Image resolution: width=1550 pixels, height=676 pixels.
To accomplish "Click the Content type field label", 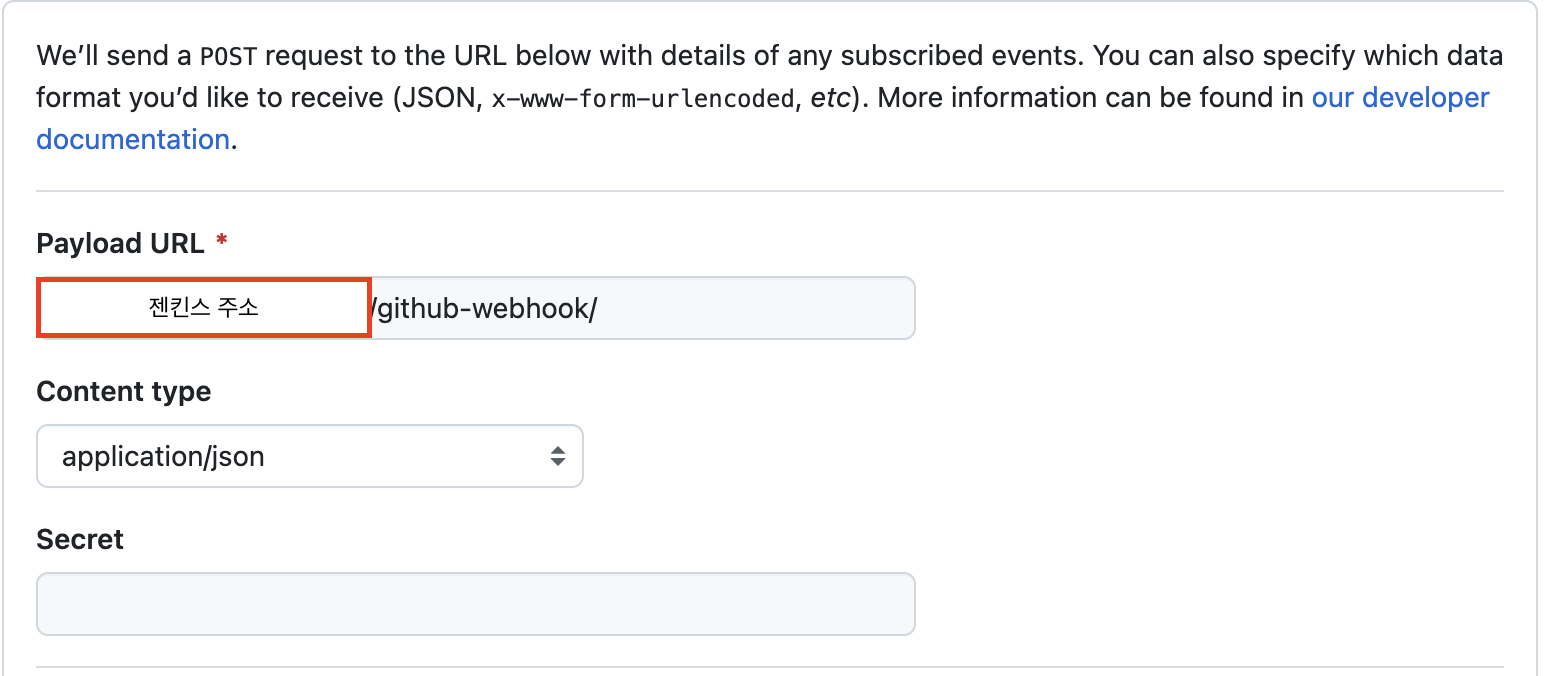I will tap(124, 391).
